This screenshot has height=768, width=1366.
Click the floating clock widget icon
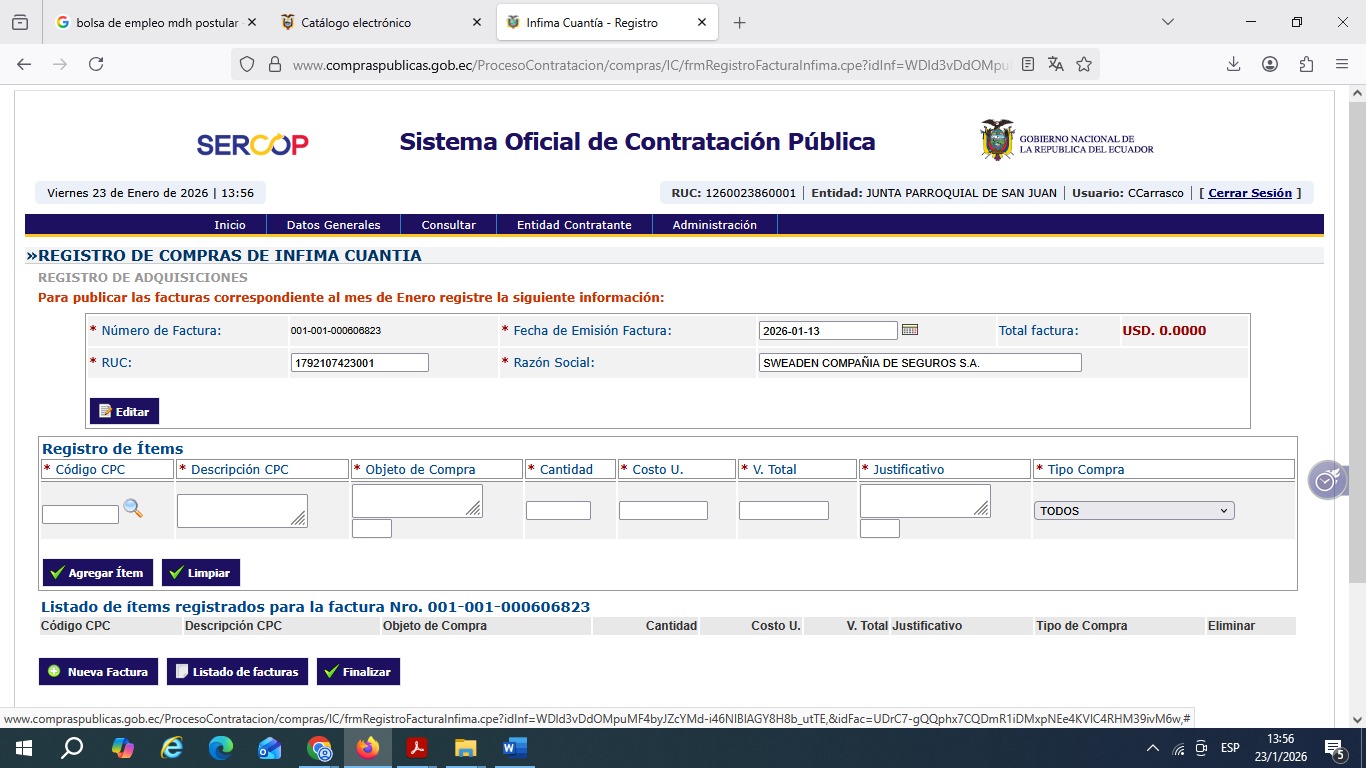pyautogui.click(x=1327, y=481)
